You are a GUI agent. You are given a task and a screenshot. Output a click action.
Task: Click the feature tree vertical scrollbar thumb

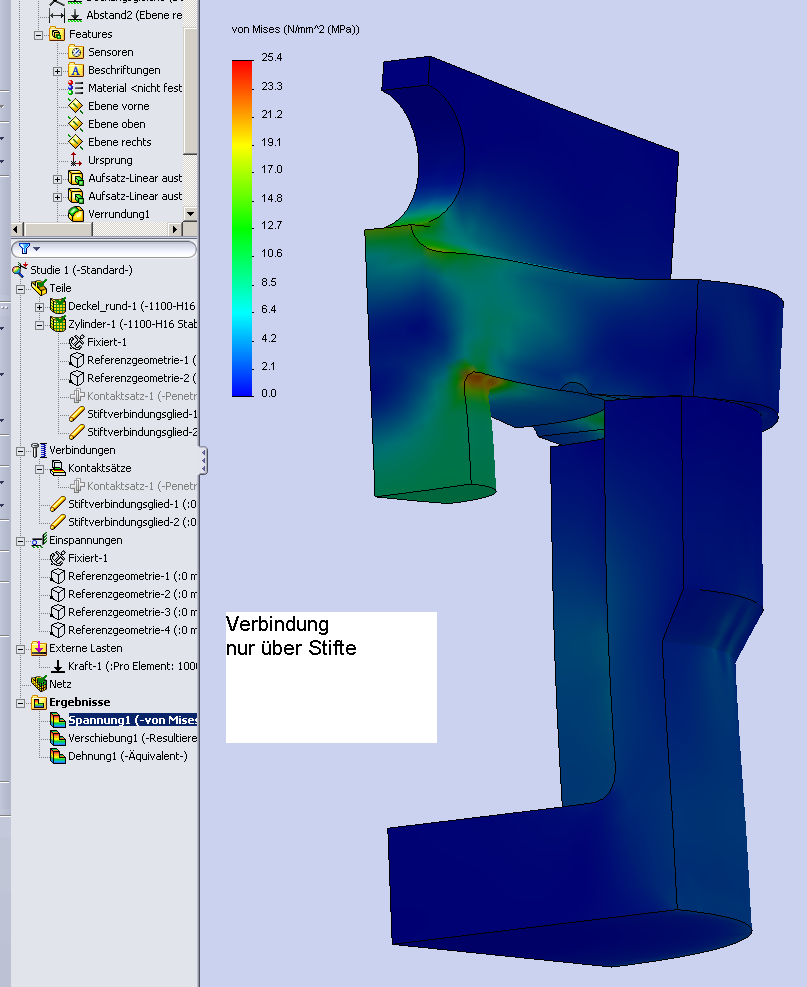tap(191, 91)
